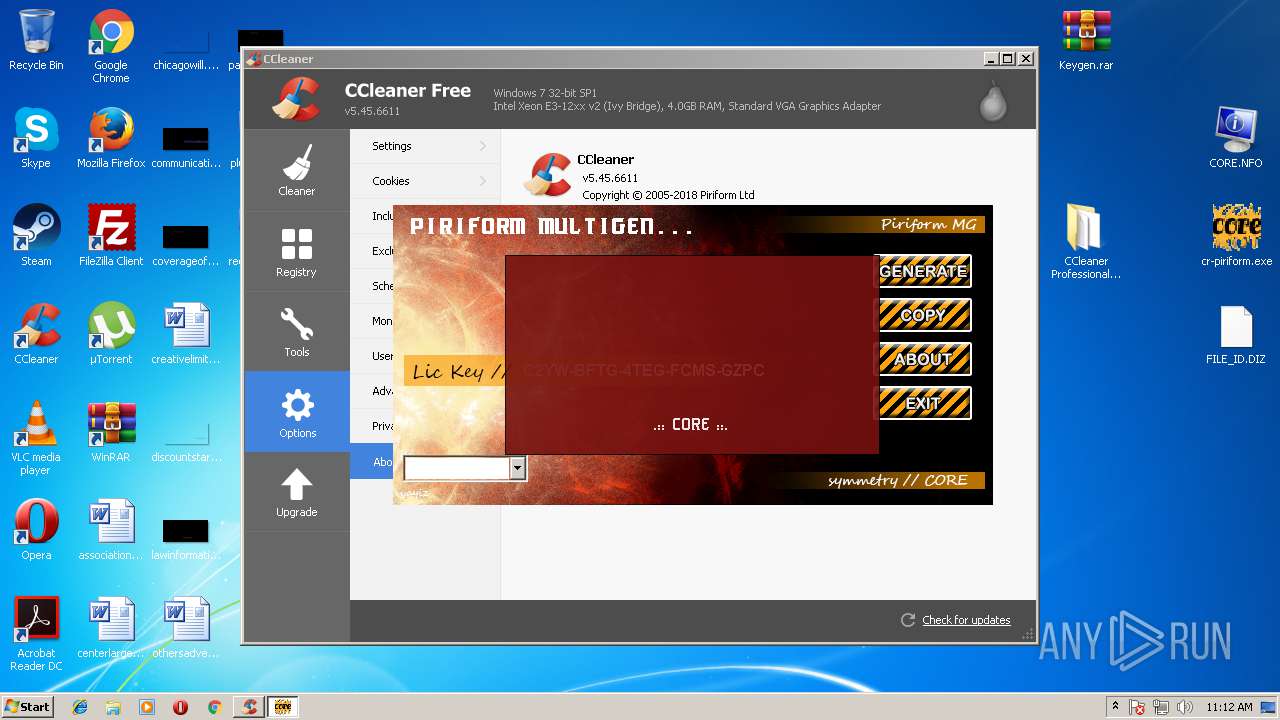Open the Cleaner section in CCleaner sidebar
The width and height of the screenshot is (1280, 720).
coord(297,170)
